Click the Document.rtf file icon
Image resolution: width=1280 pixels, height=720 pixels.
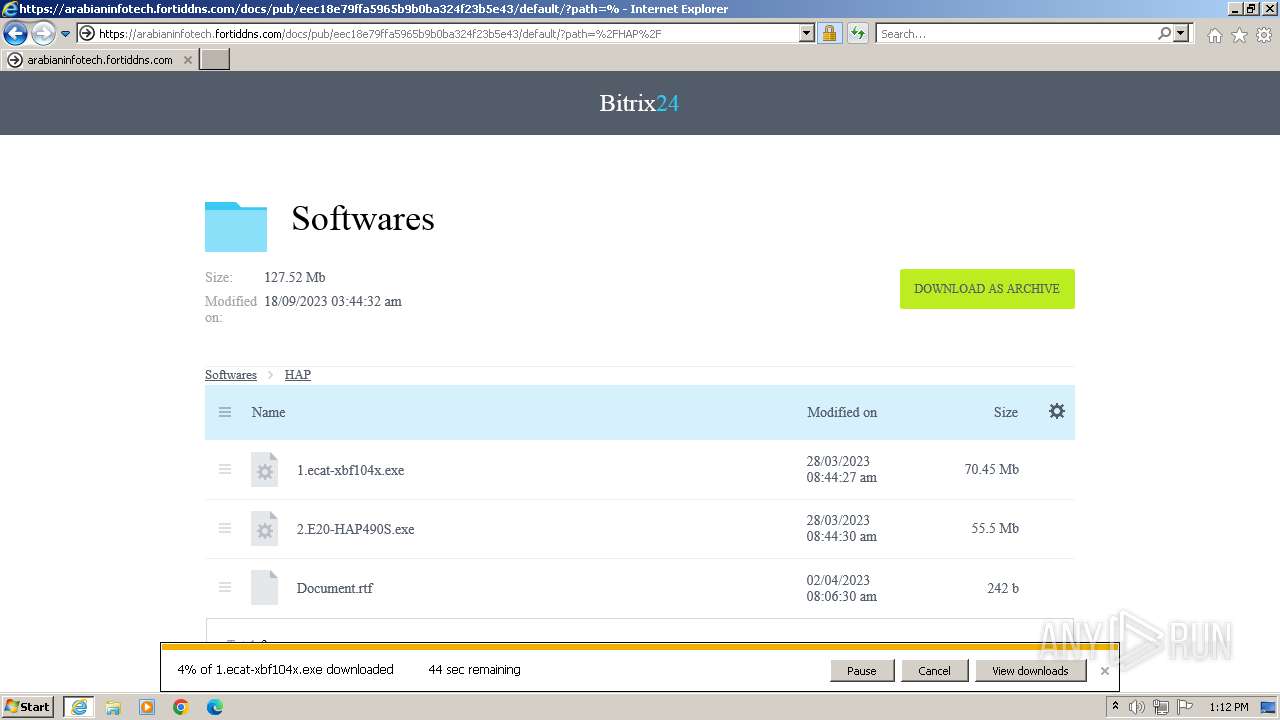click(264, 588)
